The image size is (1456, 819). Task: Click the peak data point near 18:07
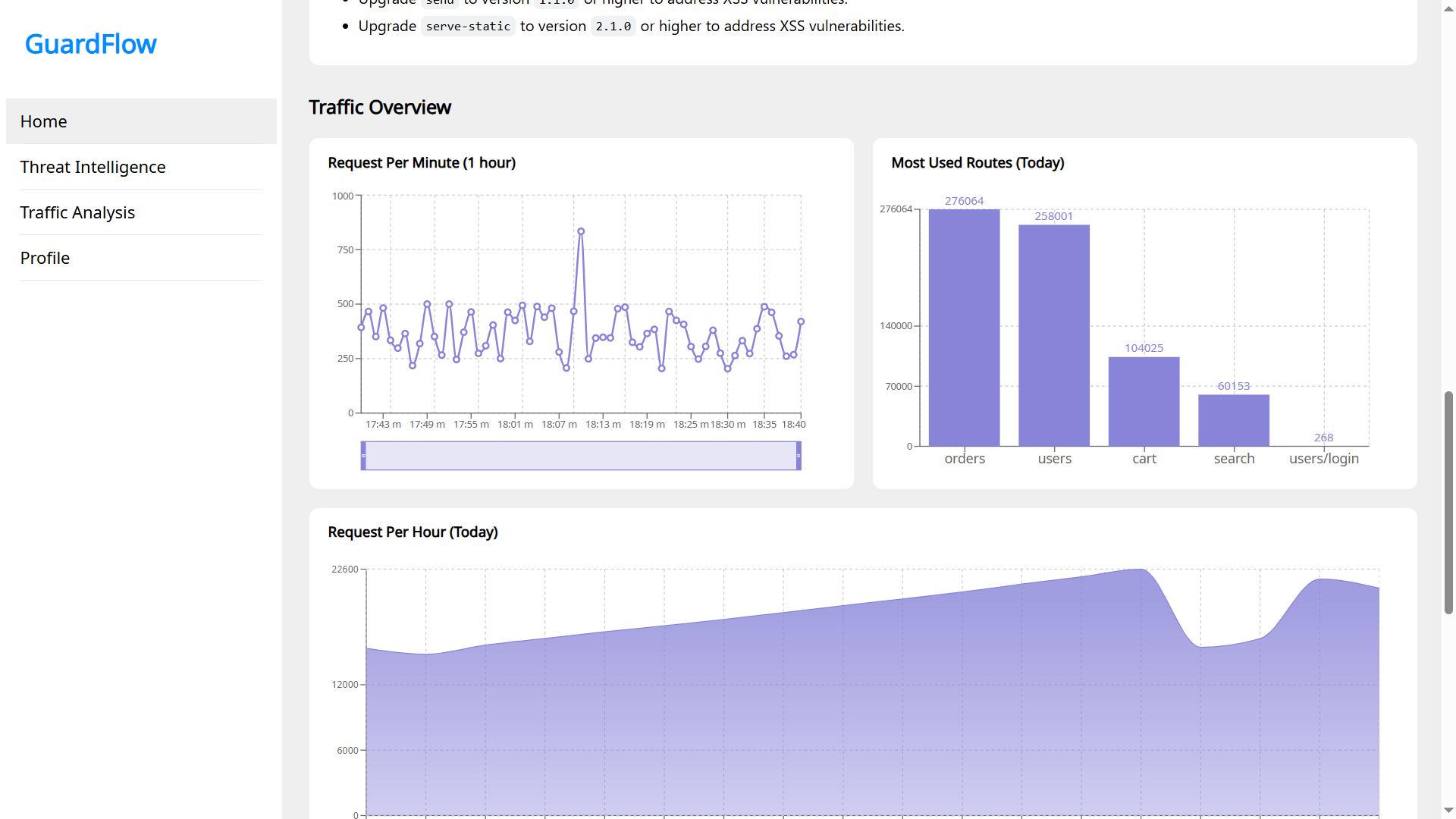click(581, 231)
